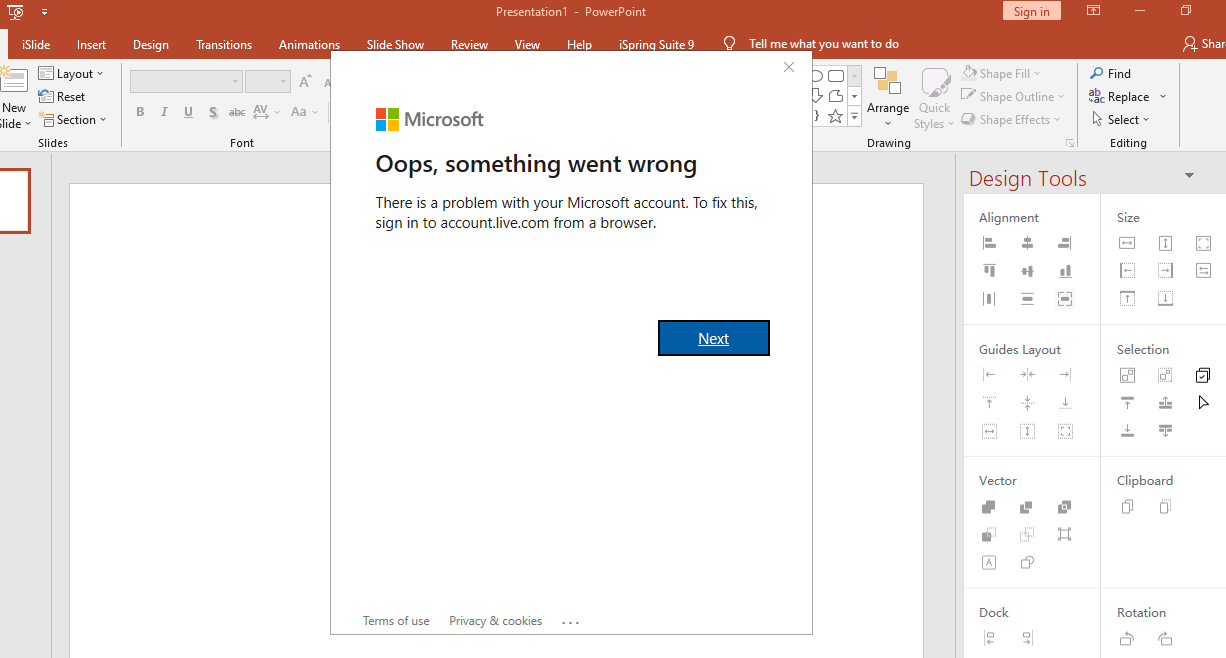Viewport: 1226px width, 658px height.
Task: Toggle Italic formatting in Font group
Action: (164, 112)
